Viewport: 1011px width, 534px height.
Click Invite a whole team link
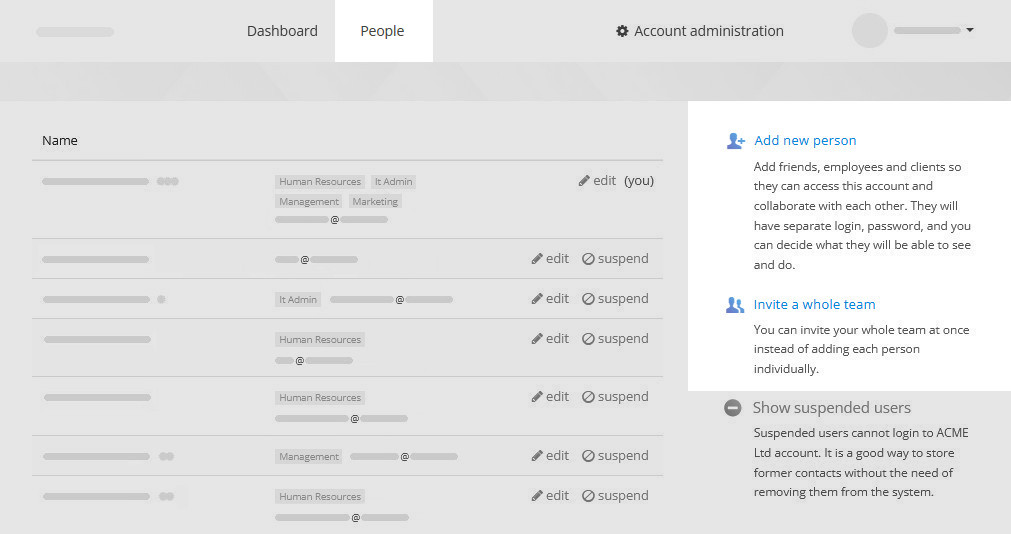(x=814, y=304)
